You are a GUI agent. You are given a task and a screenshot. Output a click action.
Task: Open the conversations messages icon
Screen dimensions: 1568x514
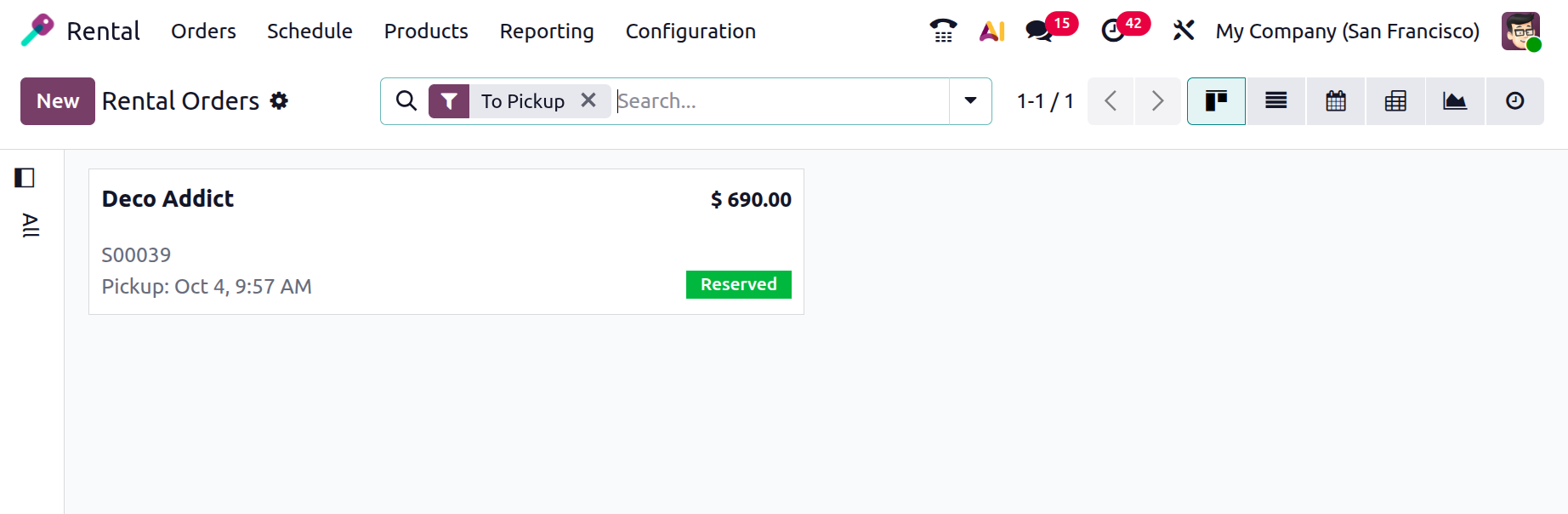(x=1039, y=31)
